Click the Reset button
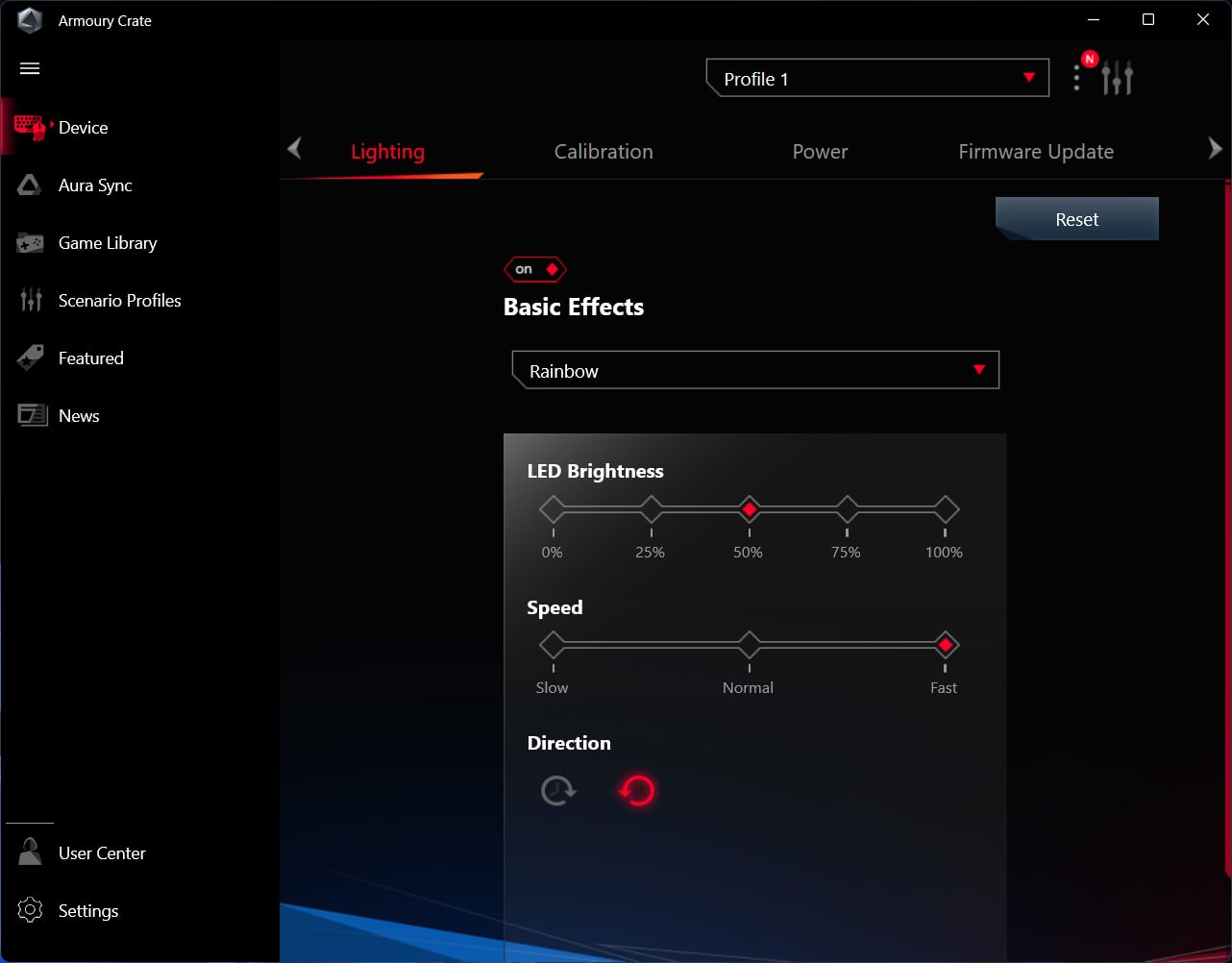The width and height of the screenshot is (1232, 963). pyautogui.click(x=1077, y=219)
